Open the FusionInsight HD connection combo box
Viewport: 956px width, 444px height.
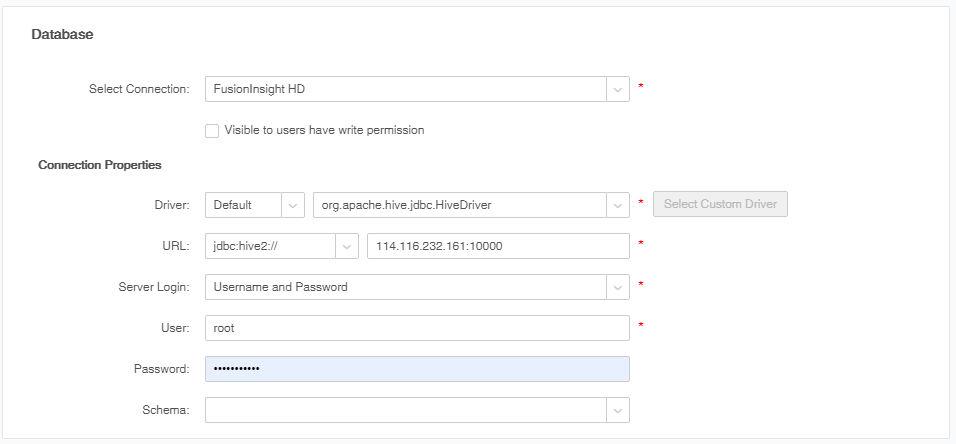pyautogui.click(x=405, y=89)
